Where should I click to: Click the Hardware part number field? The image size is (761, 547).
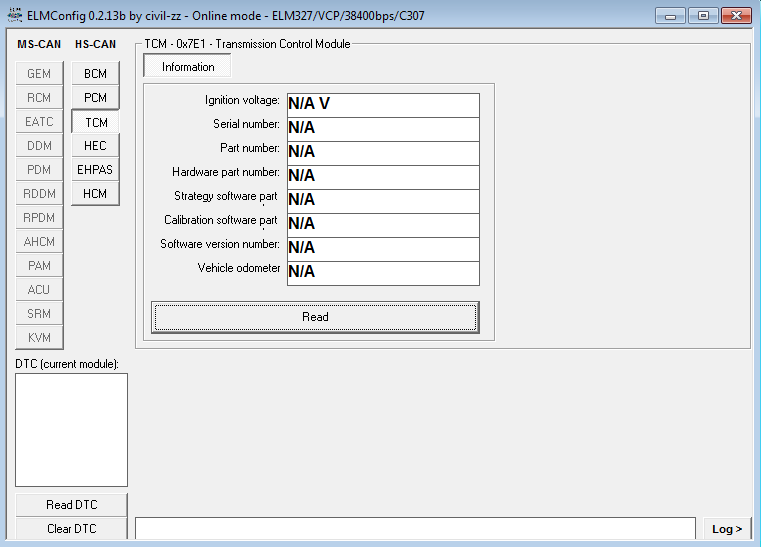point(383,176)
